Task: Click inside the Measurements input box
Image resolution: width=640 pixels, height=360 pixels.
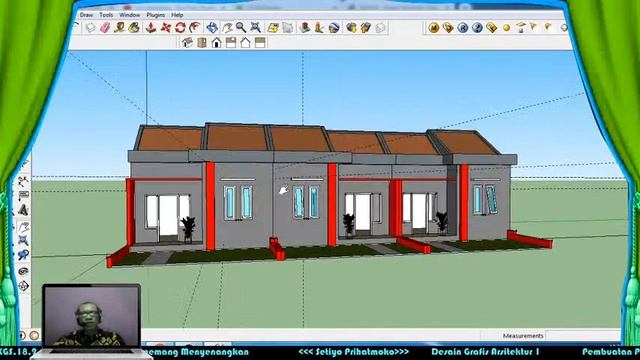Action: click(x=583, y=336)
